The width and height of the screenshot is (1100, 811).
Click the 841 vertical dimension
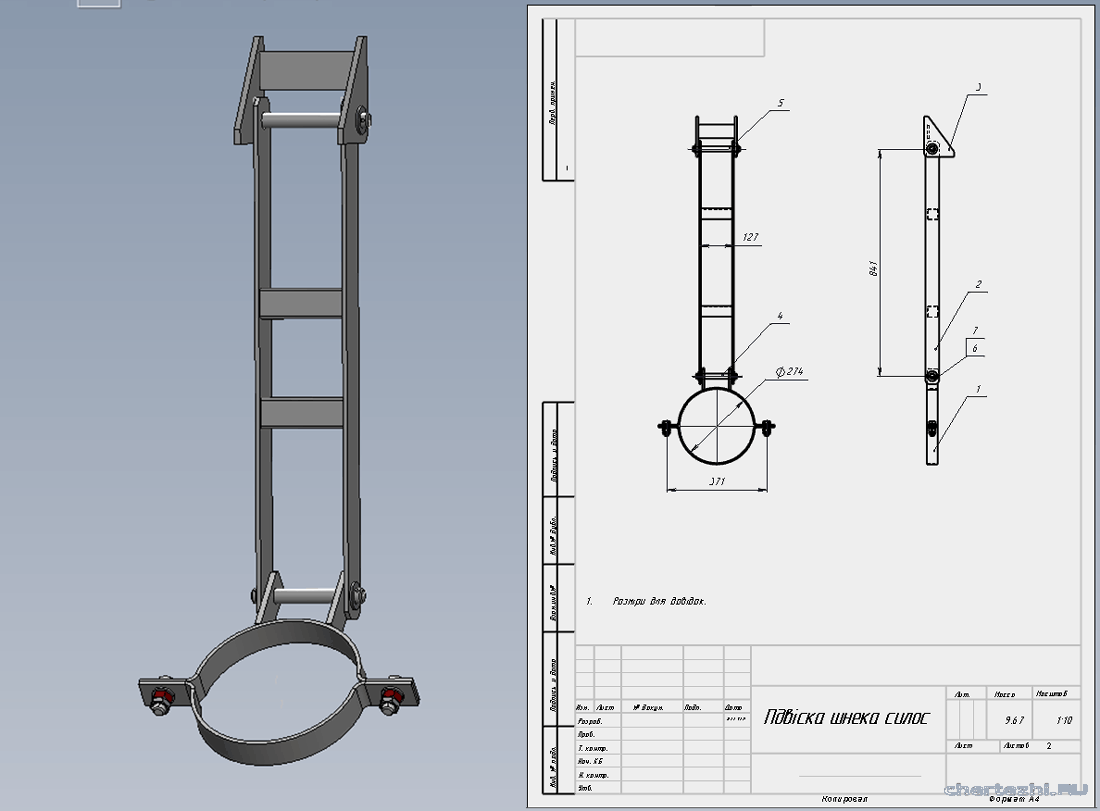pyautogui.click(x=872, y=268)
